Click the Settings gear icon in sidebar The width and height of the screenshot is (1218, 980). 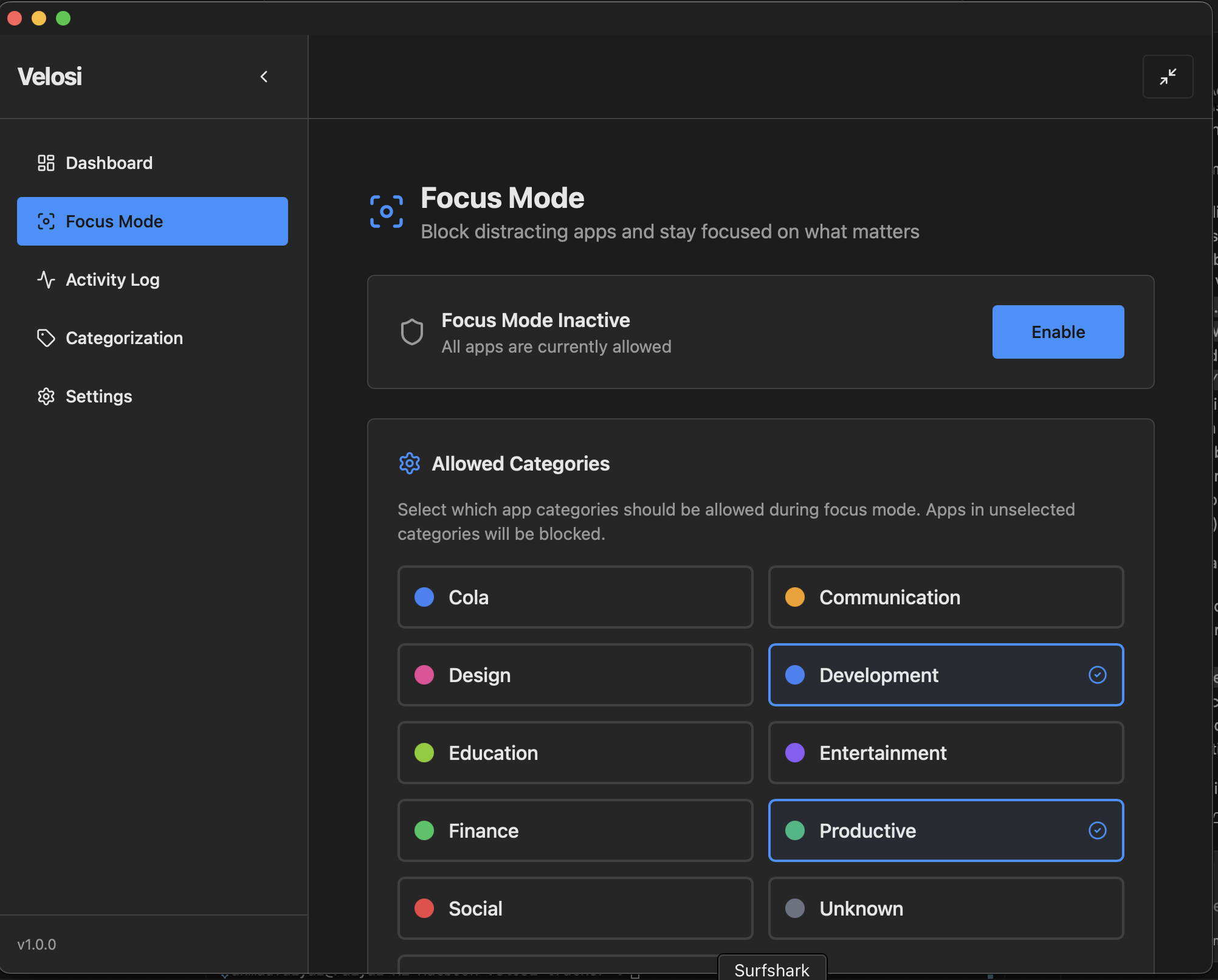[x=46, y=396]
